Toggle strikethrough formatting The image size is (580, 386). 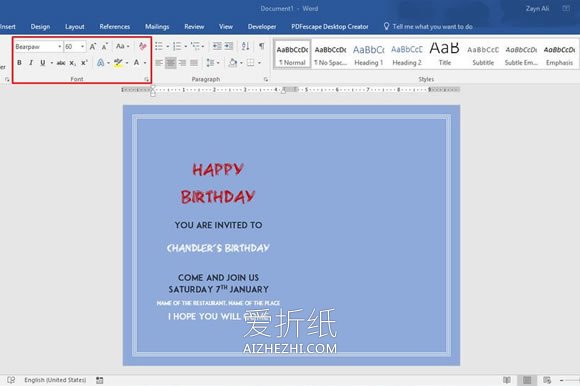pos(61,63)
